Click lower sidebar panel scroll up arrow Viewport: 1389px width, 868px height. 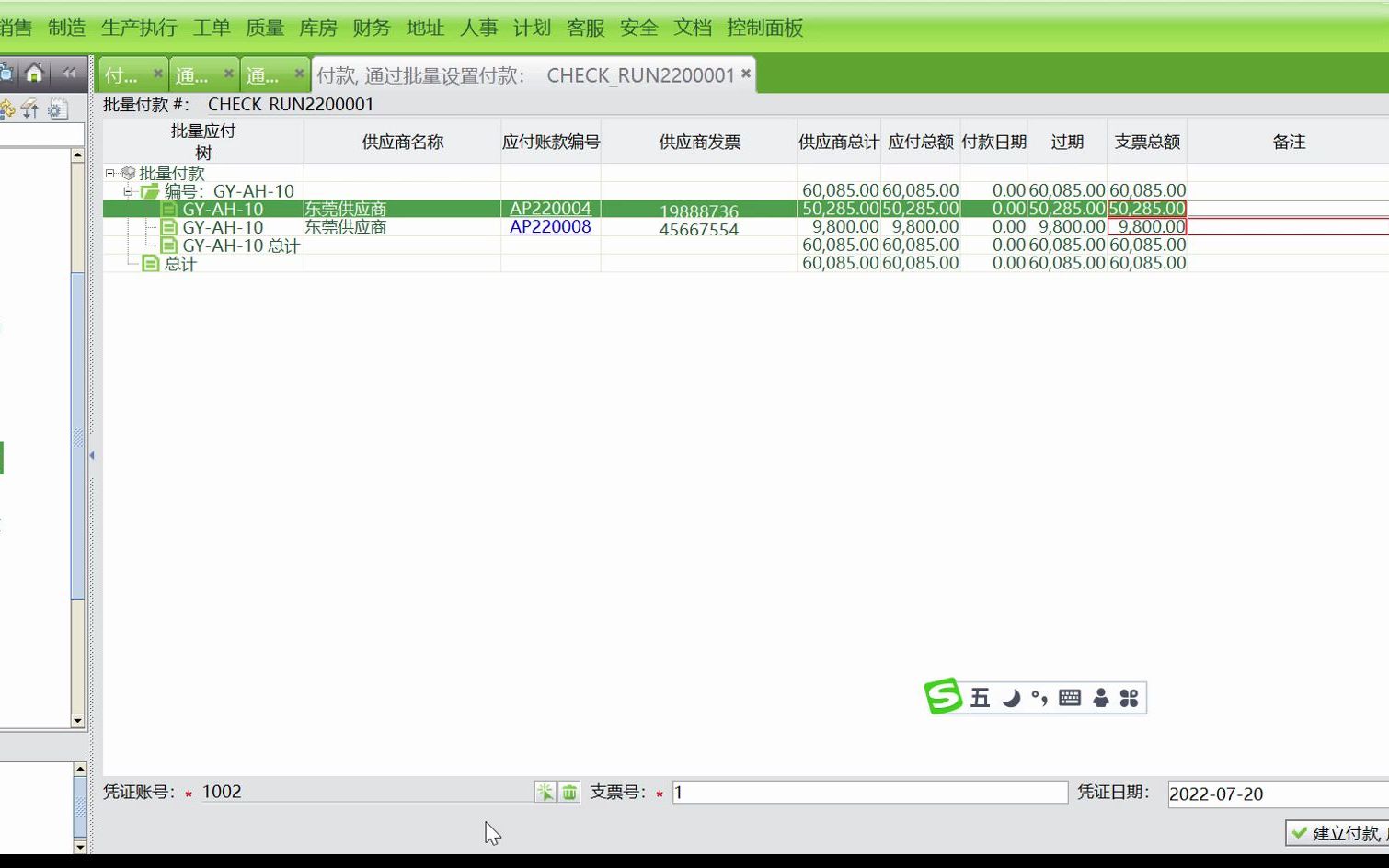point(80,769)
